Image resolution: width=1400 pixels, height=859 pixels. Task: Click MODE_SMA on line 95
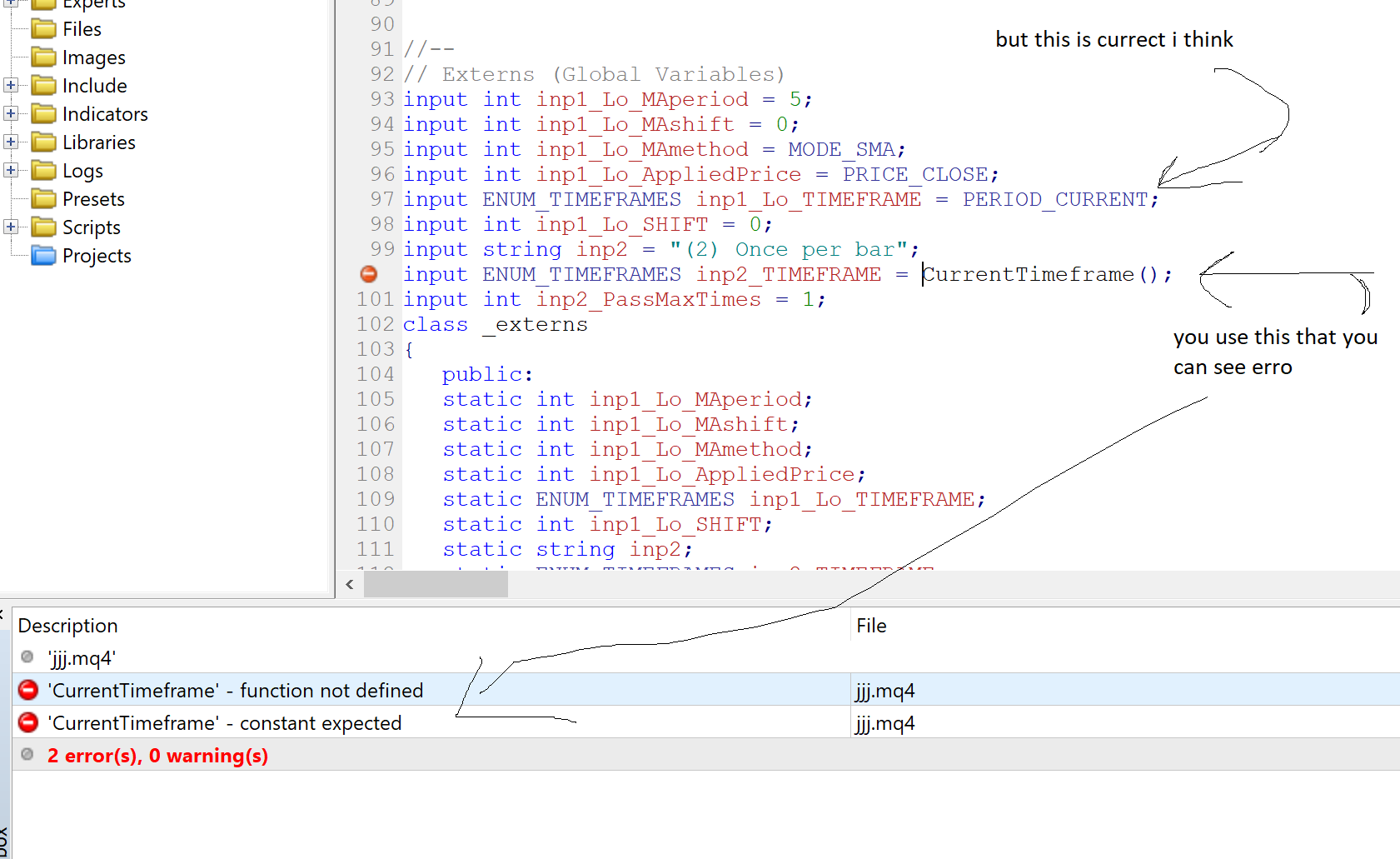coord(841,149)
